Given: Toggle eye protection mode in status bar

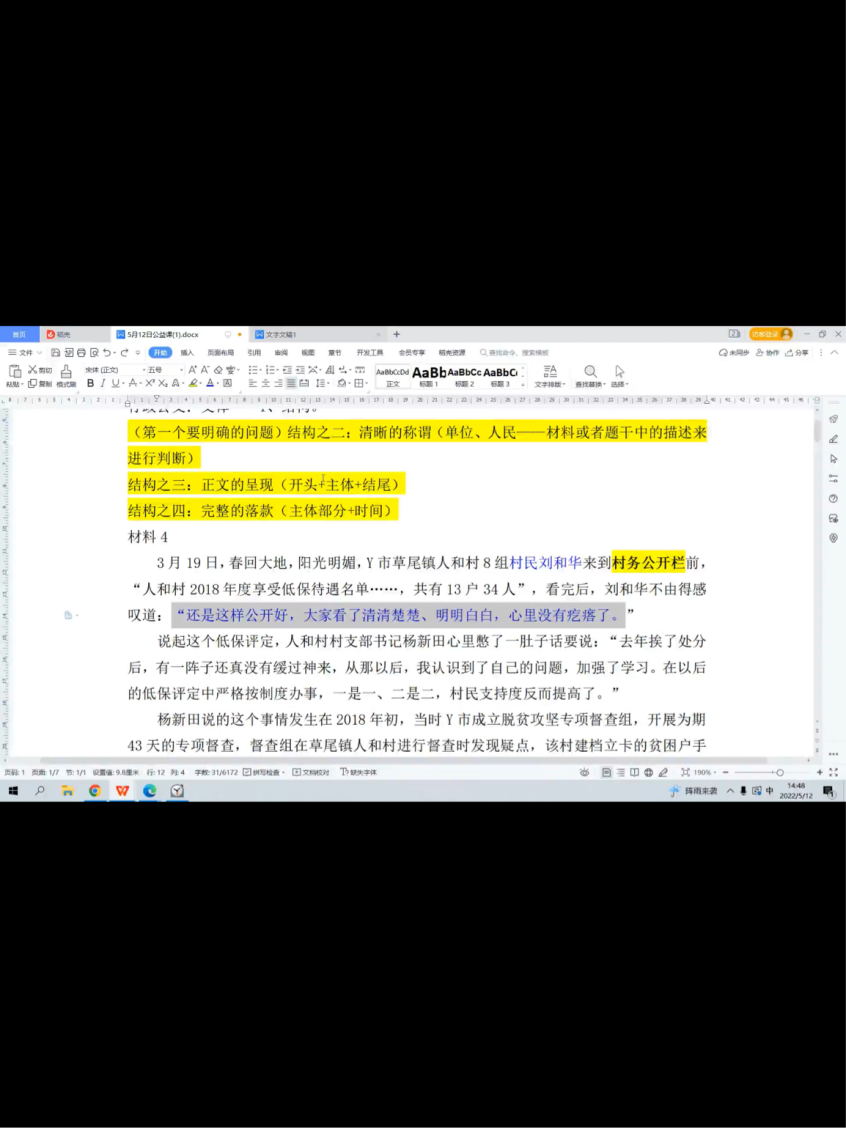Looking at the screenshot, I should (x=585, y=772).
